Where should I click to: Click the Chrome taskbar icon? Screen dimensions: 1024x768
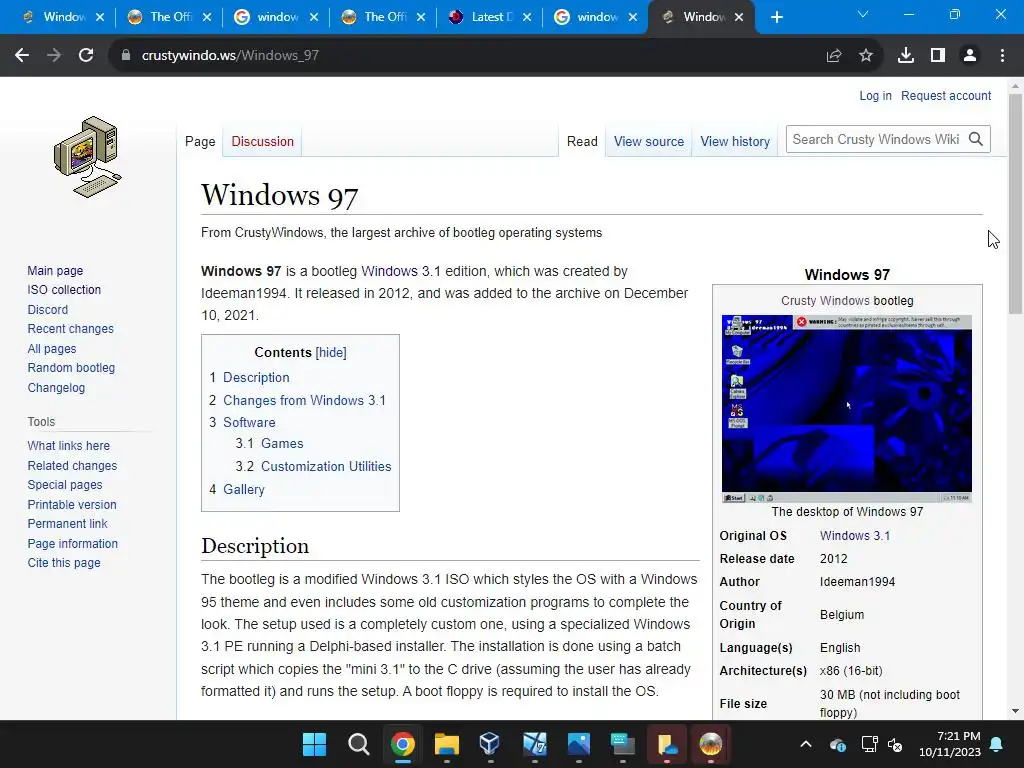403,744
